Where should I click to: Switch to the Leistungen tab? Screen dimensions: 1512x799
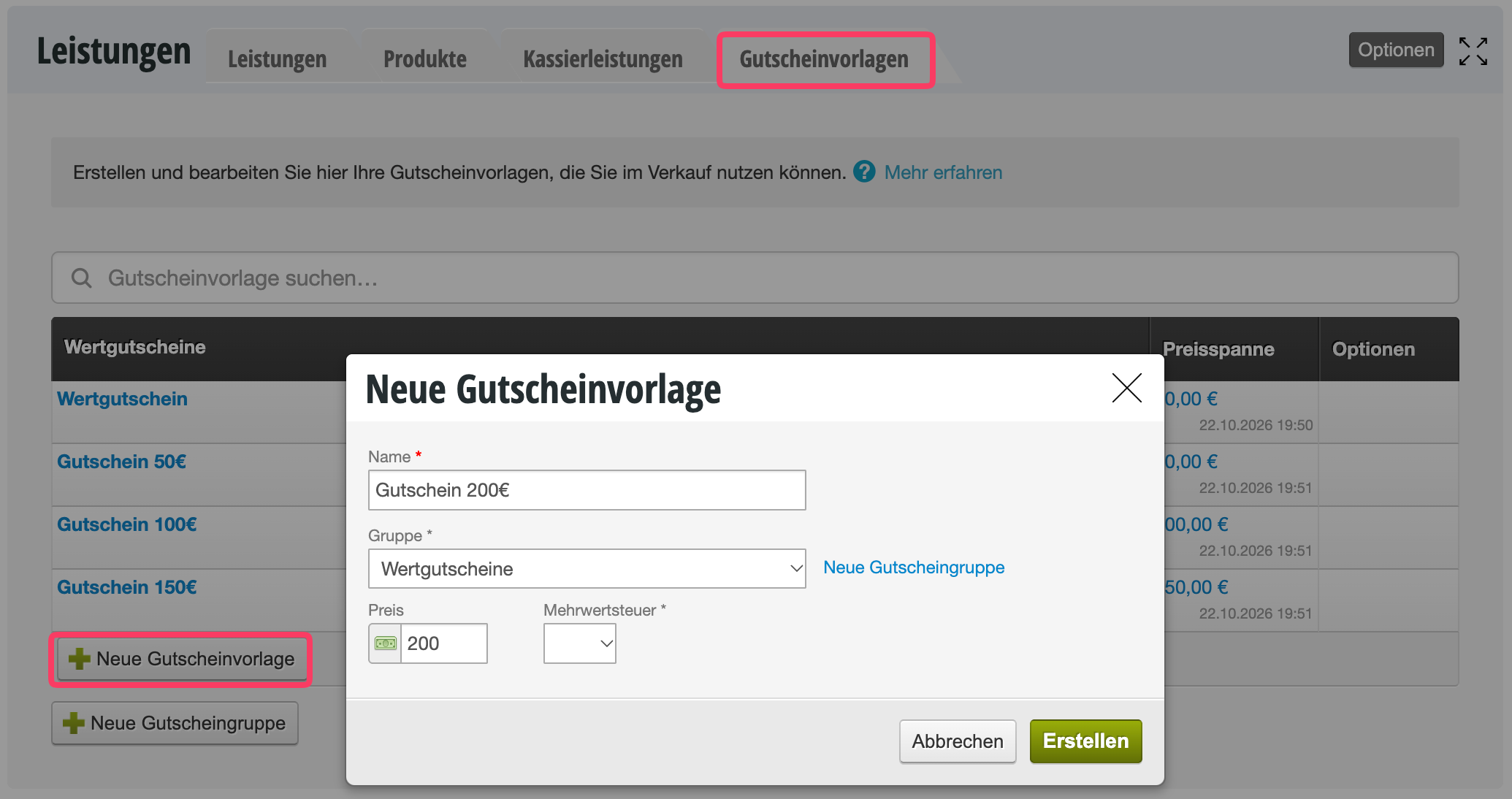tap(277, 58)
